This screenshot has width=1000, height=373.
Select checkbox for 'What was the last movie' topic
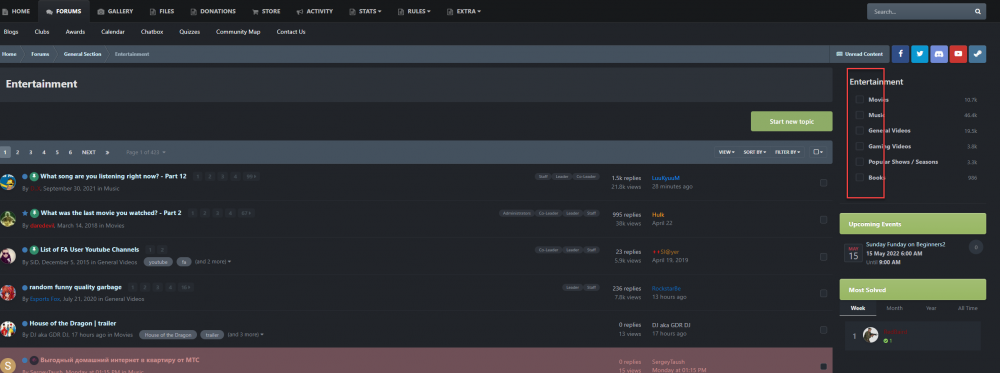(823, 220)
